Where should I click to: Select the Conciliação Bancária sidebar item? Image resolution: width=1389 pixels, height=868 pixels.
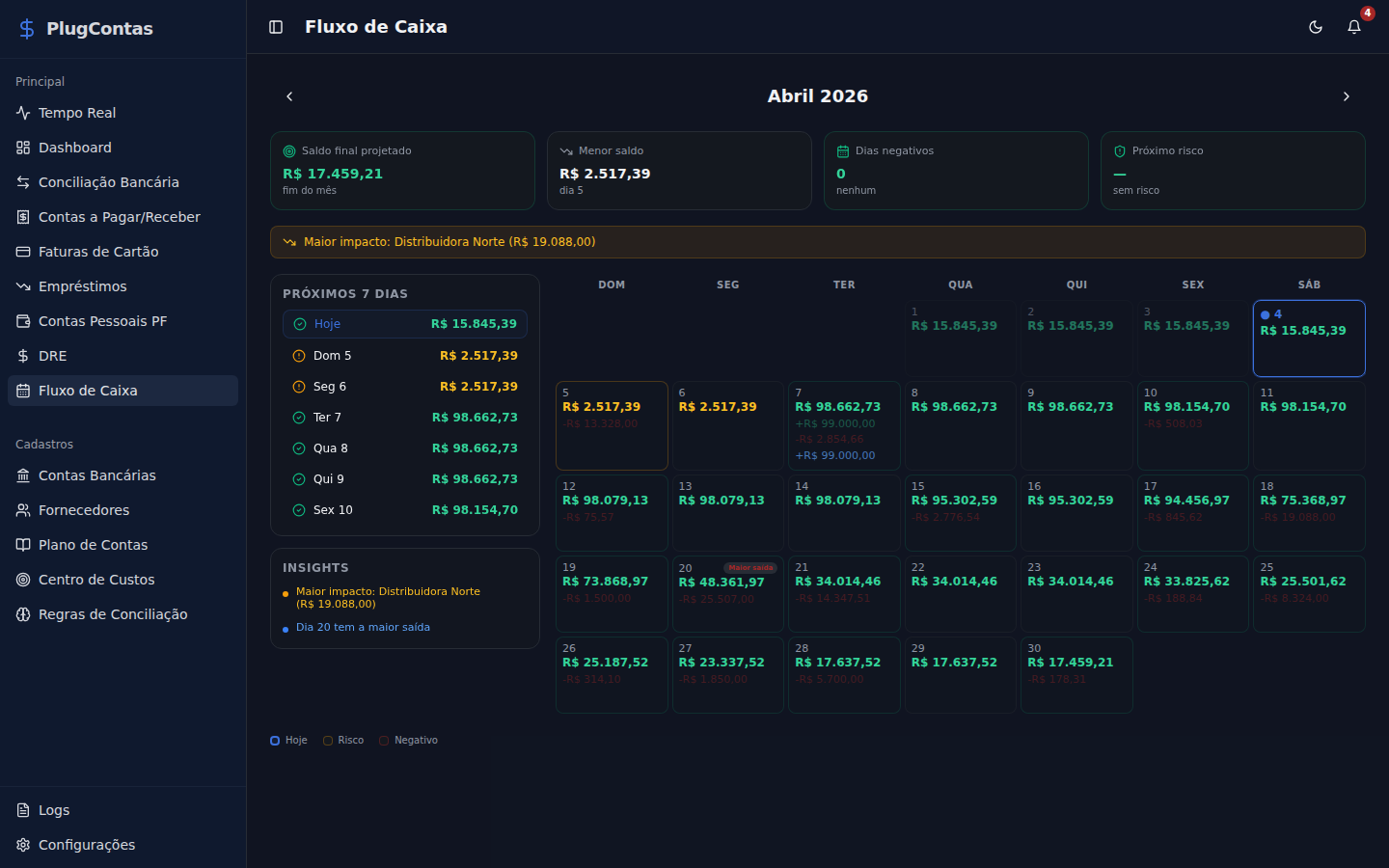109,181
